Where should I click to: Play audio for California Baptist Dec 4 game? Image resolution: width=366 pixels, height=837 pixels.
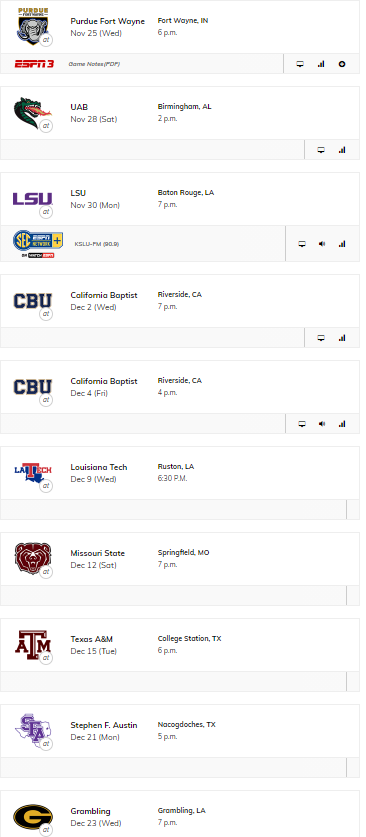click(322, 424)
